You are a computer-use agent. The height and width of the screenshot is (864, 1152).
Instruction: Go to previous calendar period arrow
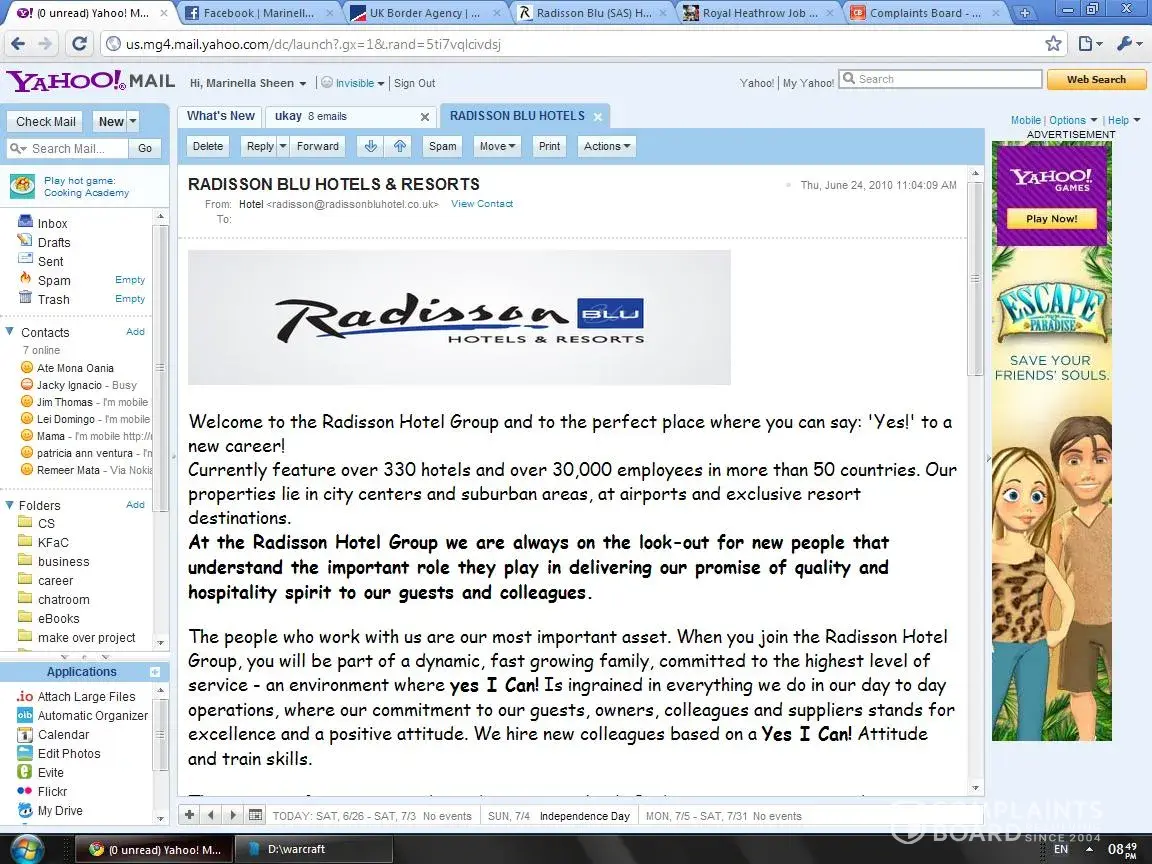coord(211,815)
